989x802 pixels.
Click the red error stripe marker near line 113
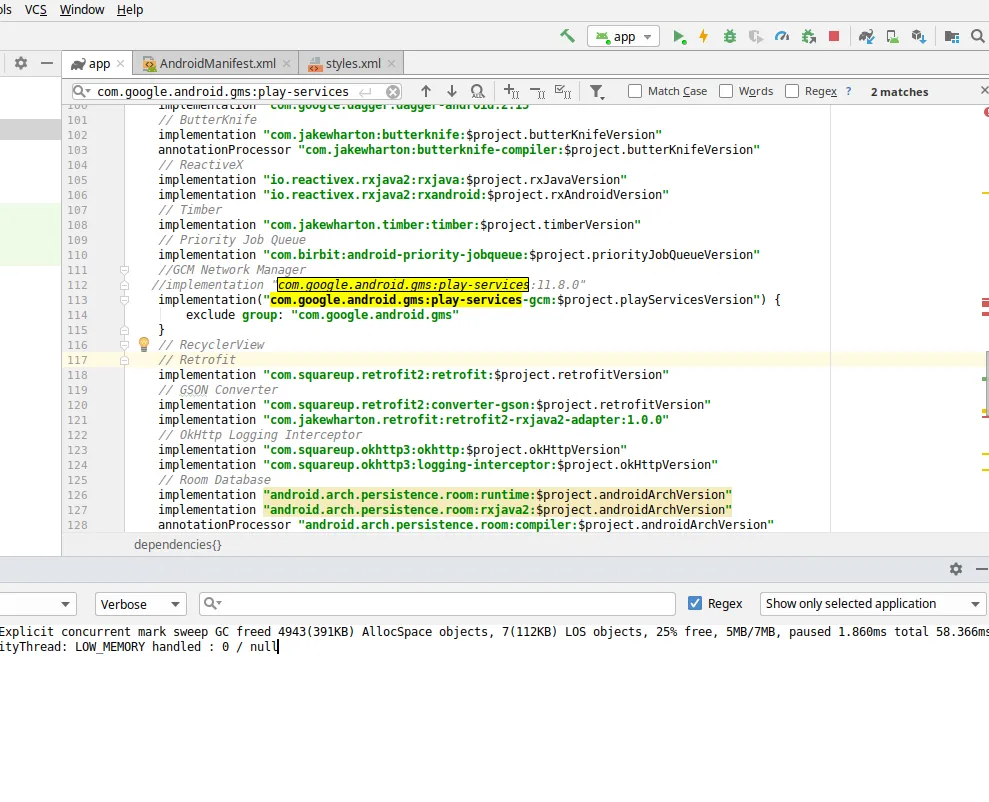click(985, 304)
